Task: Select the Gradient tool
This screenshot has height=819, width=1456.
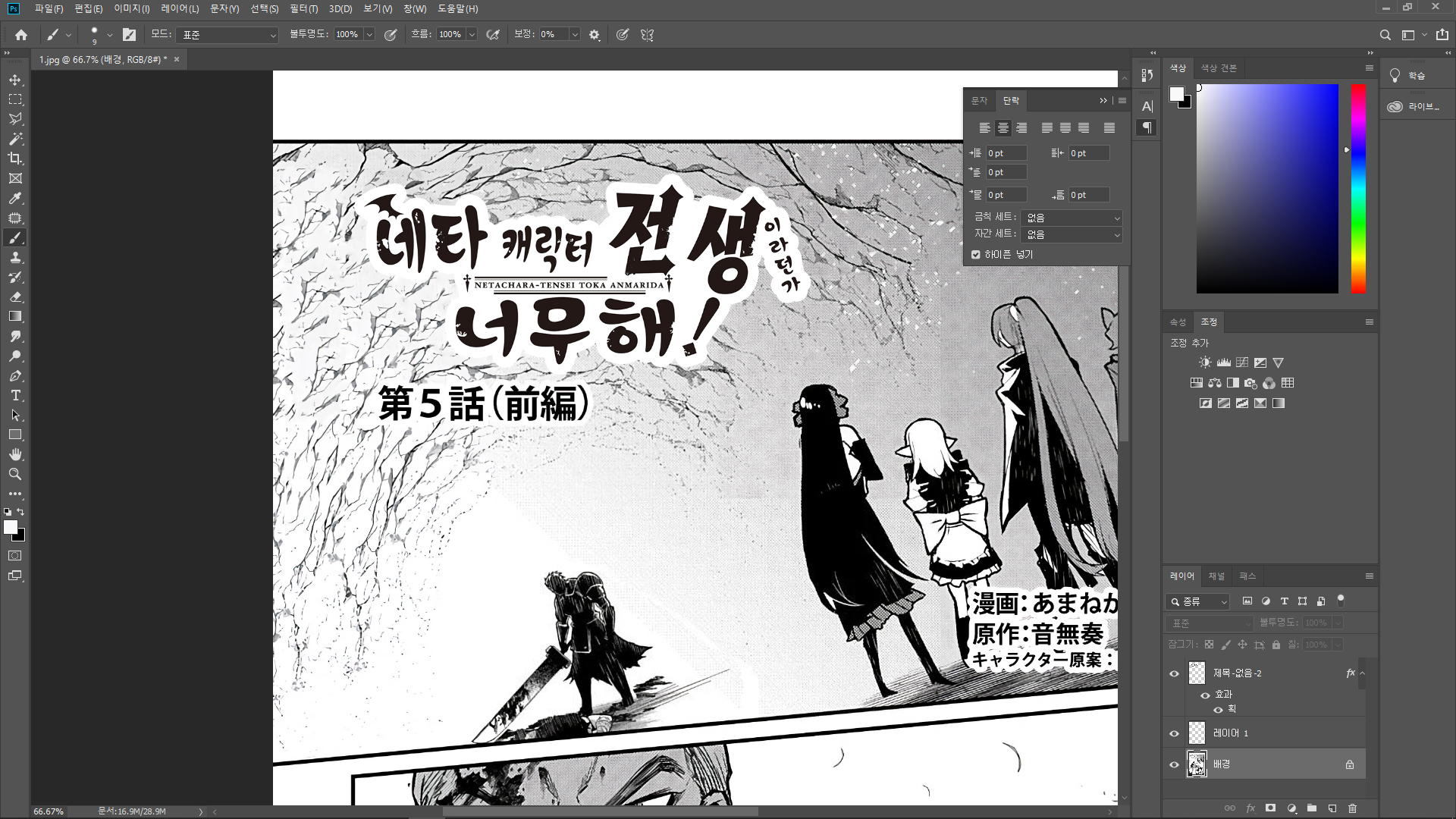Action: 15,316
